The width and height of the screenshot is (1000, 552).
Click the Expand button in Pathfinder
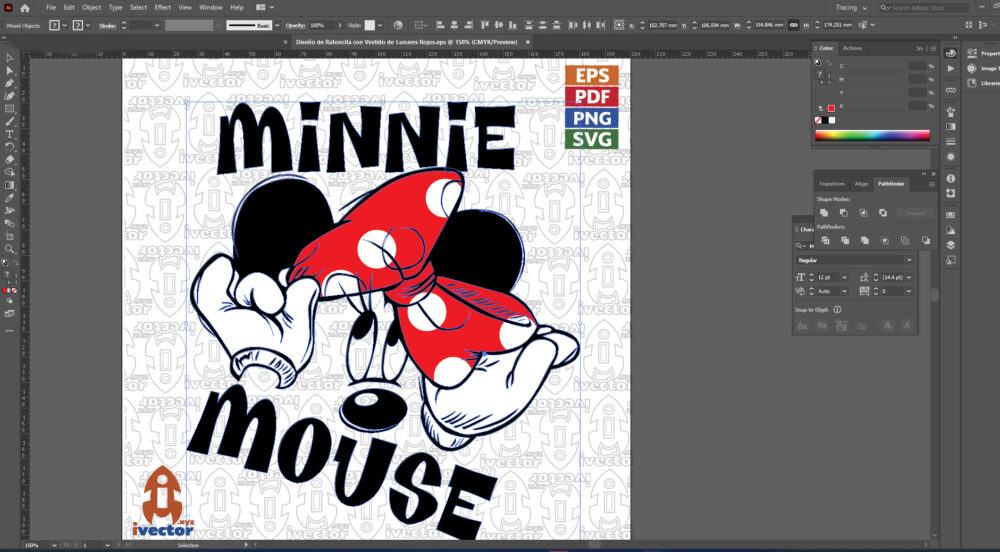pyautogui.click(x=915, y=212)
